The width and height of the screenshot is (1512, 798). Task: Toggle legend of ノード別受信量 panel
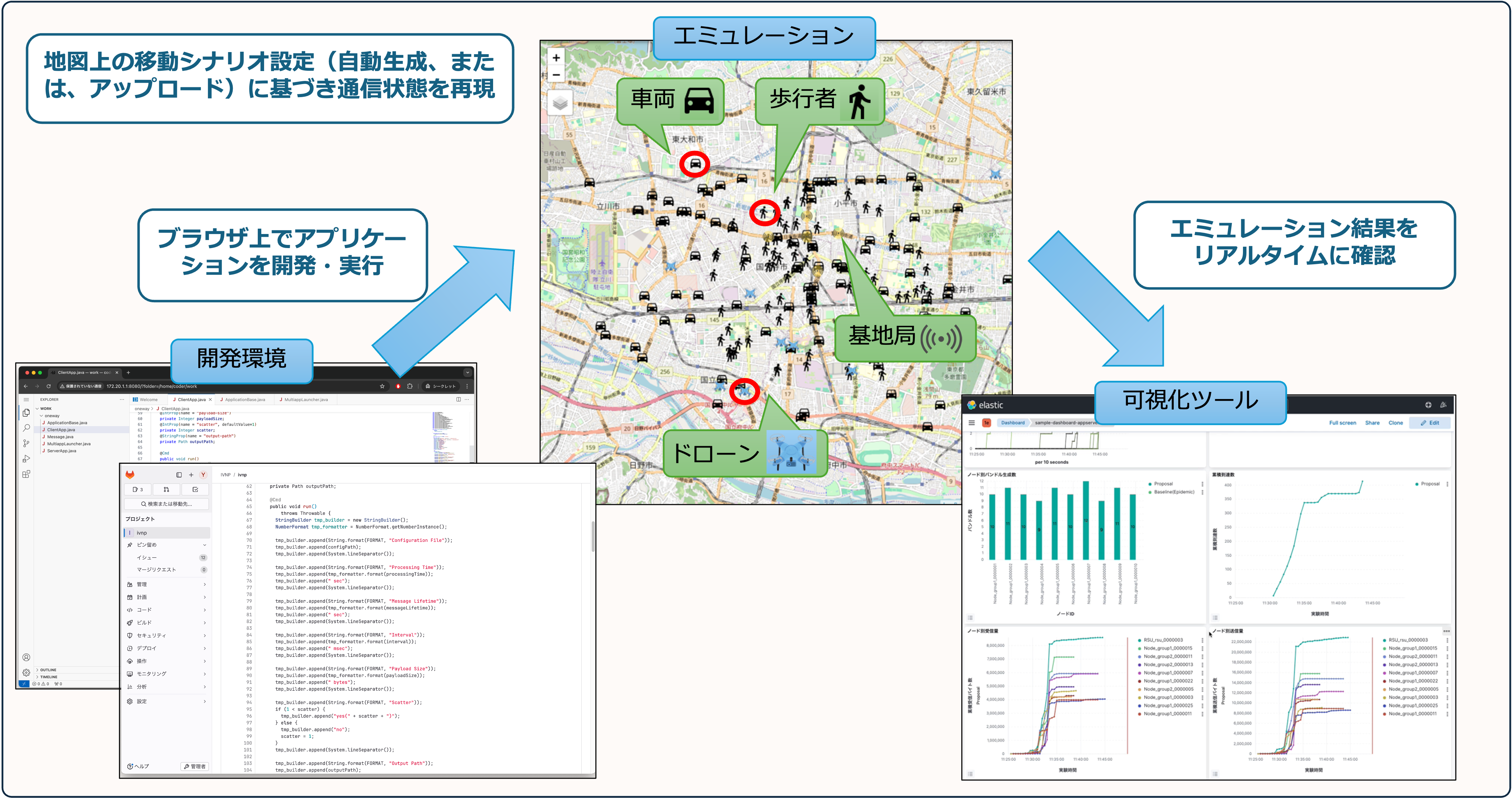coord(970,774)
